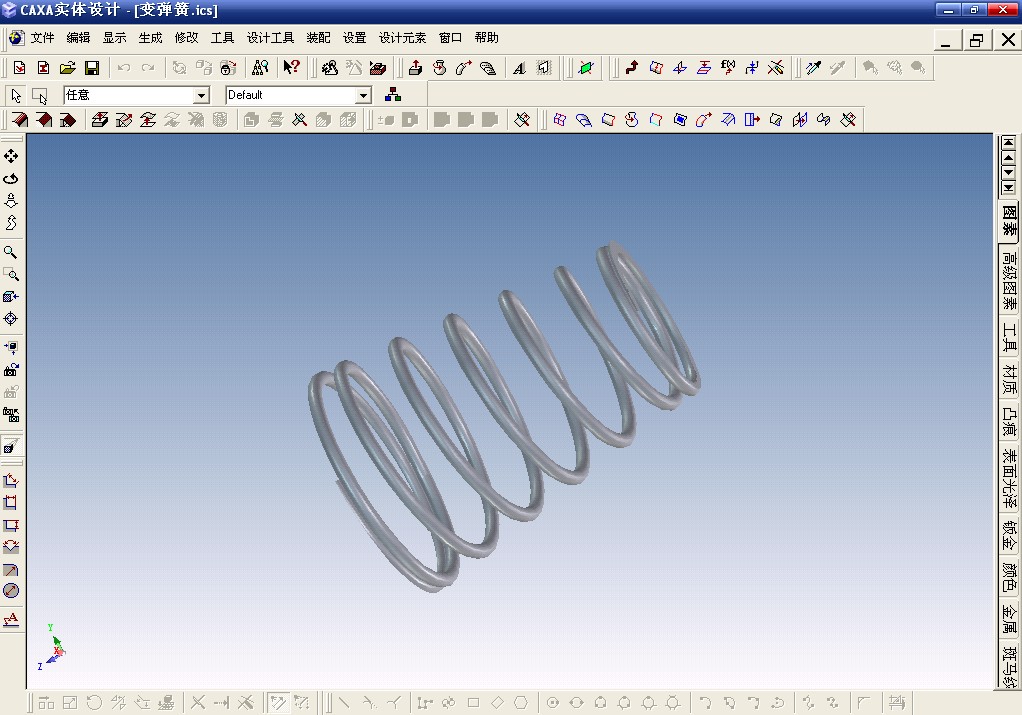
Task: Open the Default configuration dropdown
Action: pyautogui.click(x=364, y=96)
